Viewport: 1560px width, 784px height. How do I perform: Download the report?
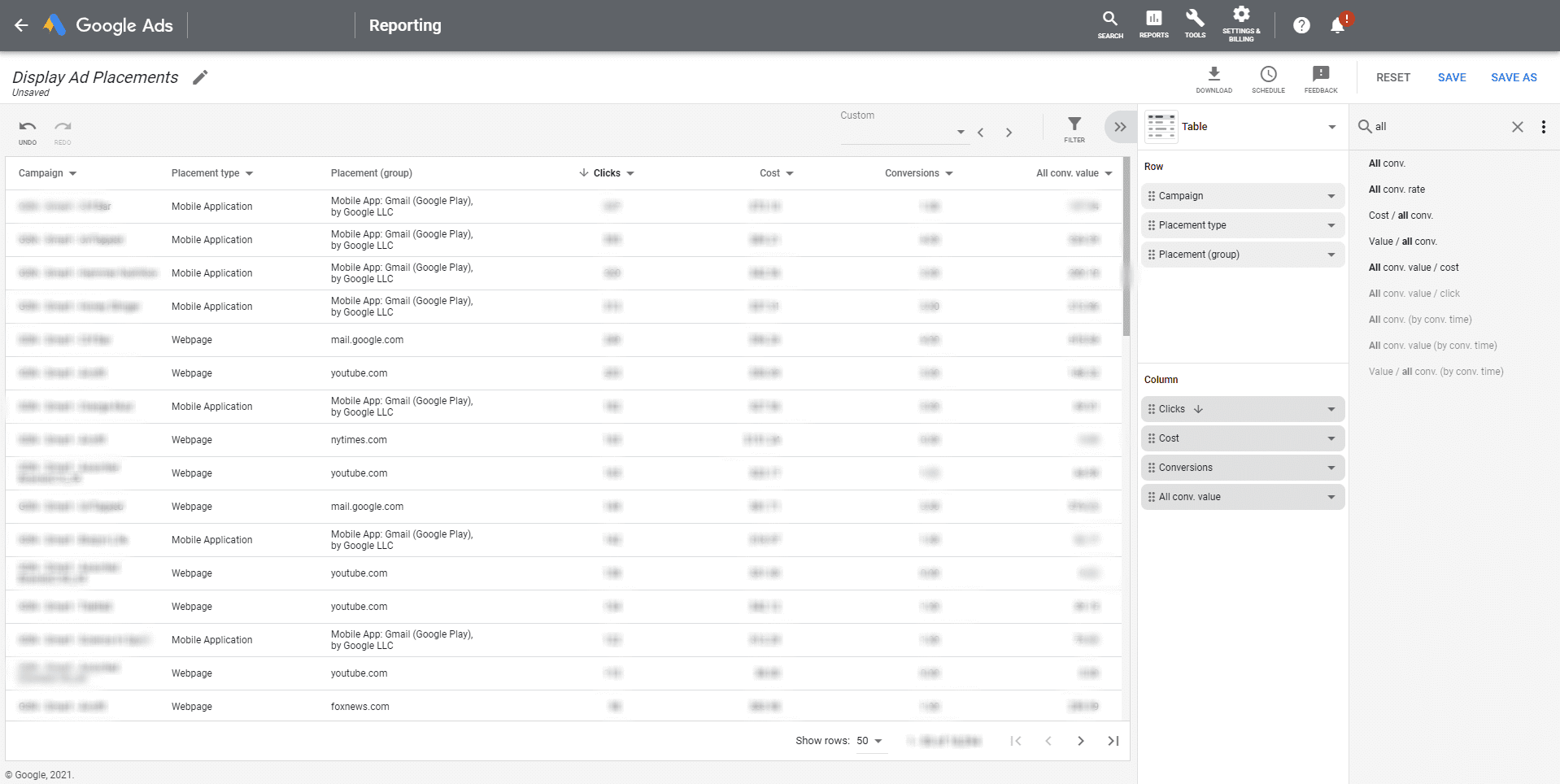(x=1214, y=77)
